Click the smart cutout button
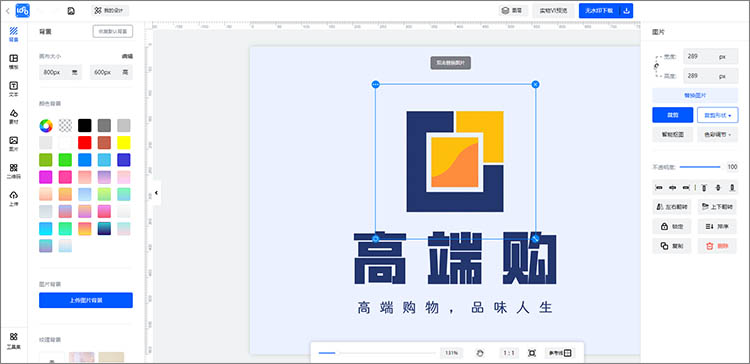The width and height of the screenshot is (750, 364). 673,135
